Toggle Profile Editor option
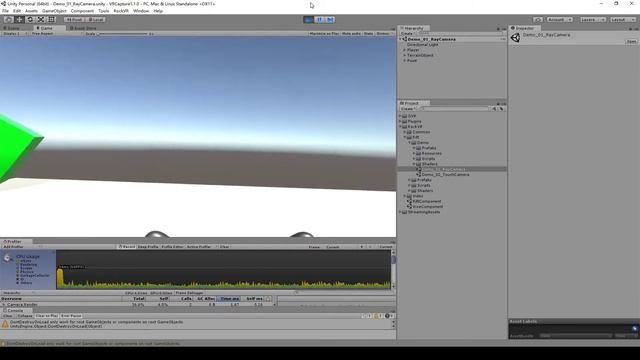640x360 pixels. pyautogui.click(x=173, y=247)
